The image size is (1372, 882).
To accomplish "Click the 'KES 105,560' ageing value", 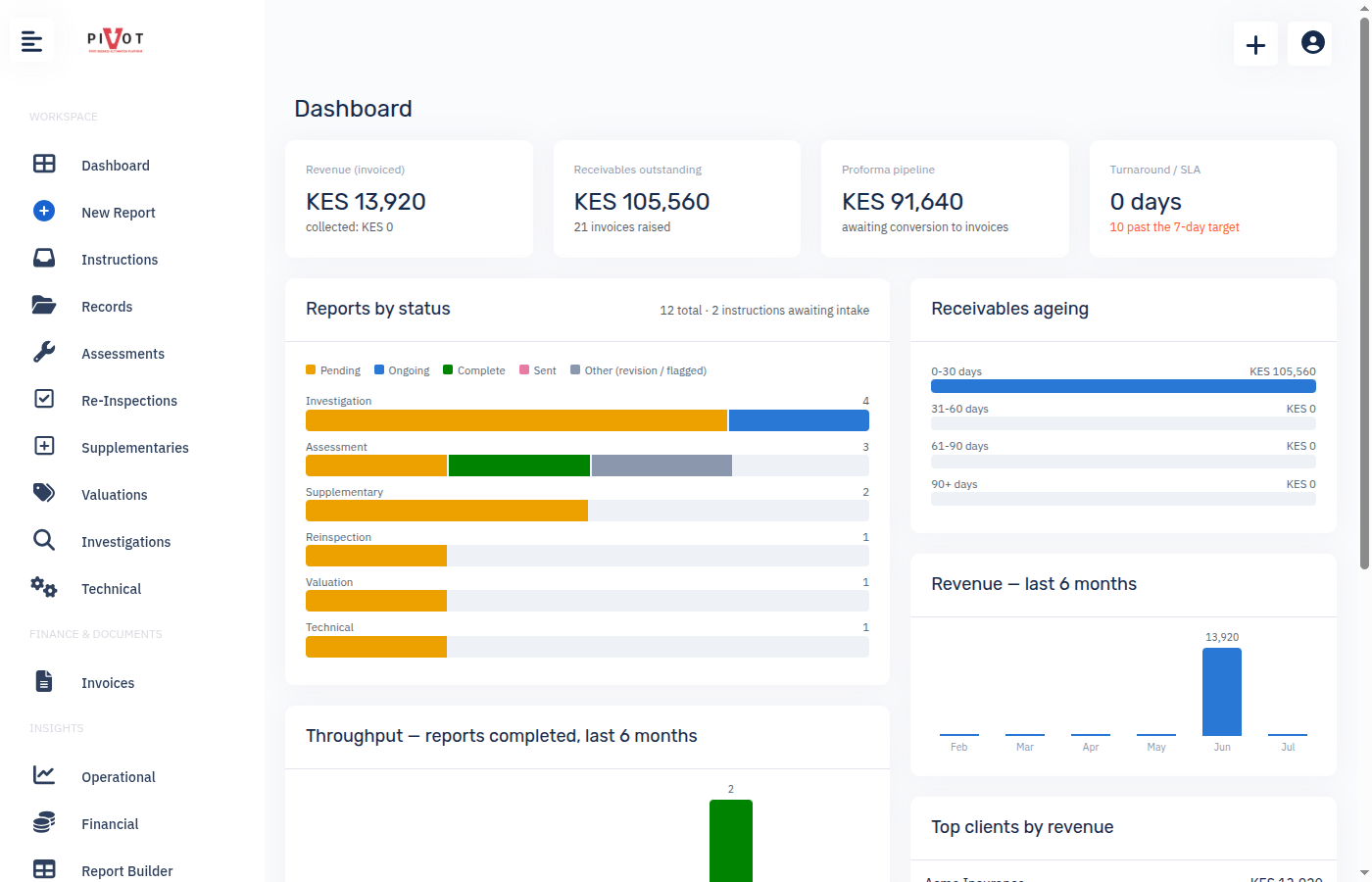I will coord(1283,371).
